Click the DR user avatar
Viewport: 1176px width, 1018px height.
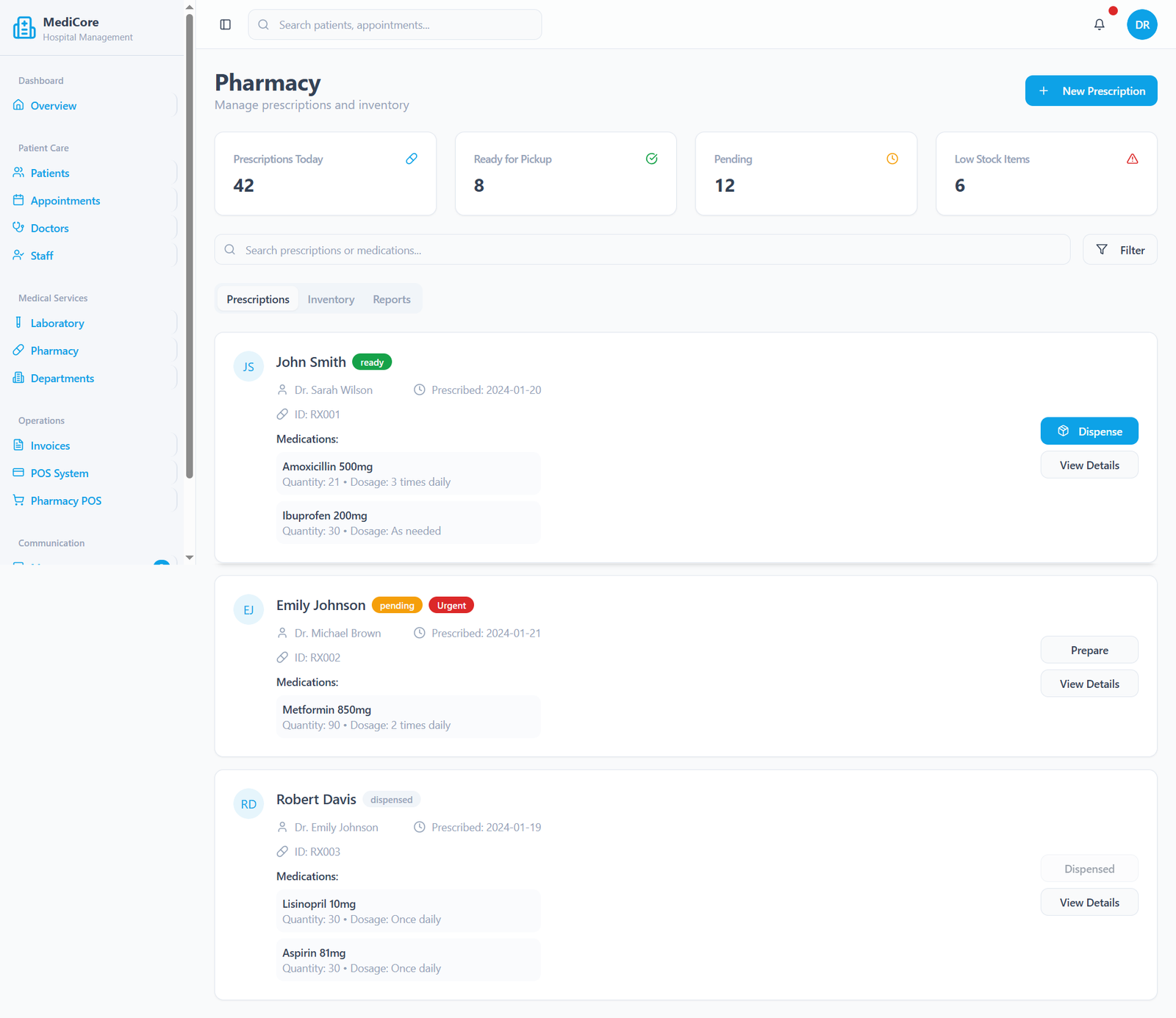point(1141,25)
